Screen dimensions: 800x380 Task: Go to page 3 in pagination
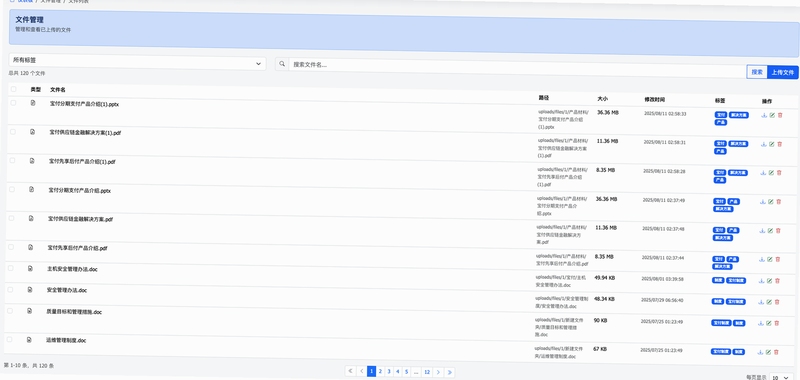coord(389,371)
